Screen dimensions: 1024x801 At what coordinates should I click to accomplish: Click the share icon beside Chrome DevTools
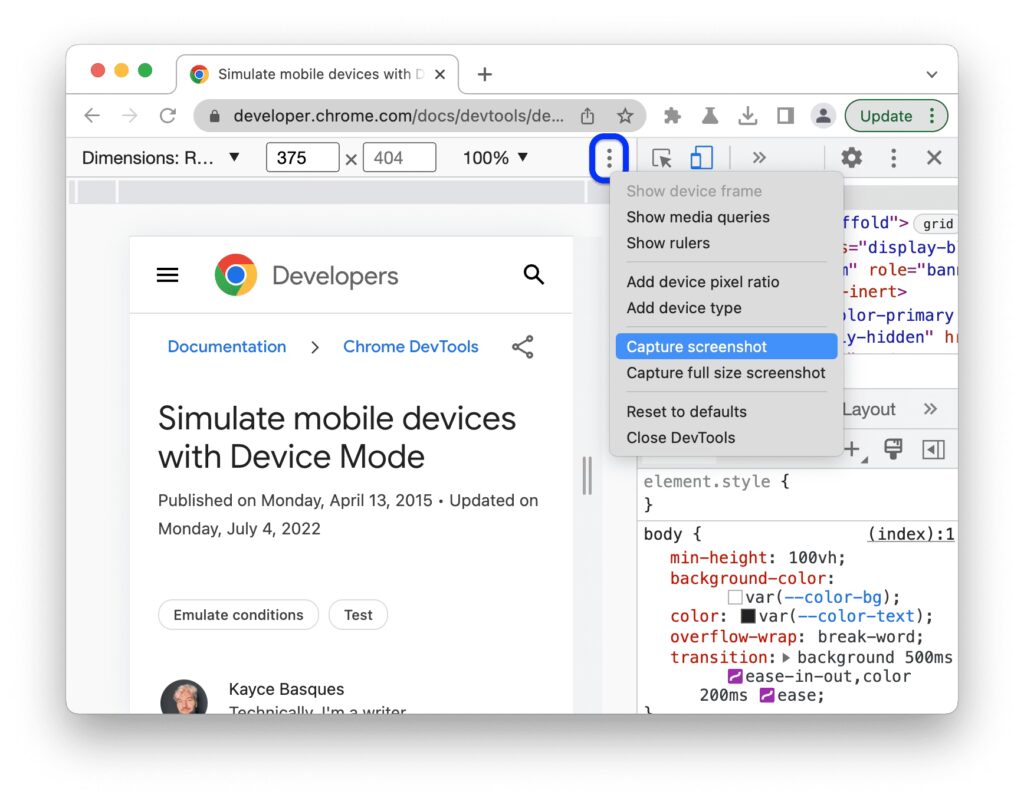(x=522, y=347)
